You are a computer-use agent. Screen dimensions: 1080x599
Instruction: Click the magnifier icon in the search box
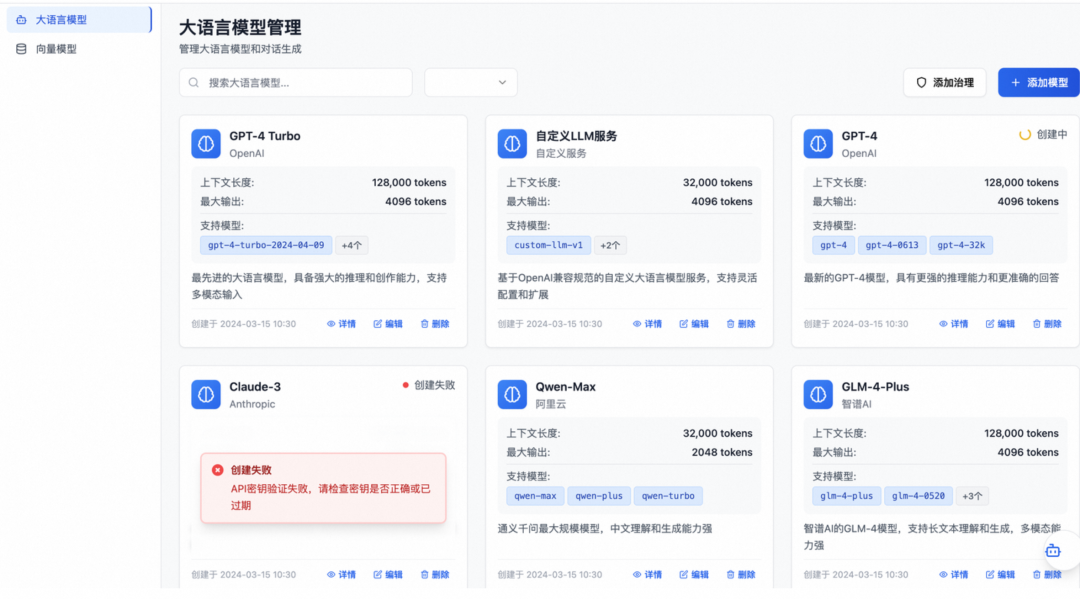[x=193, y=82]
